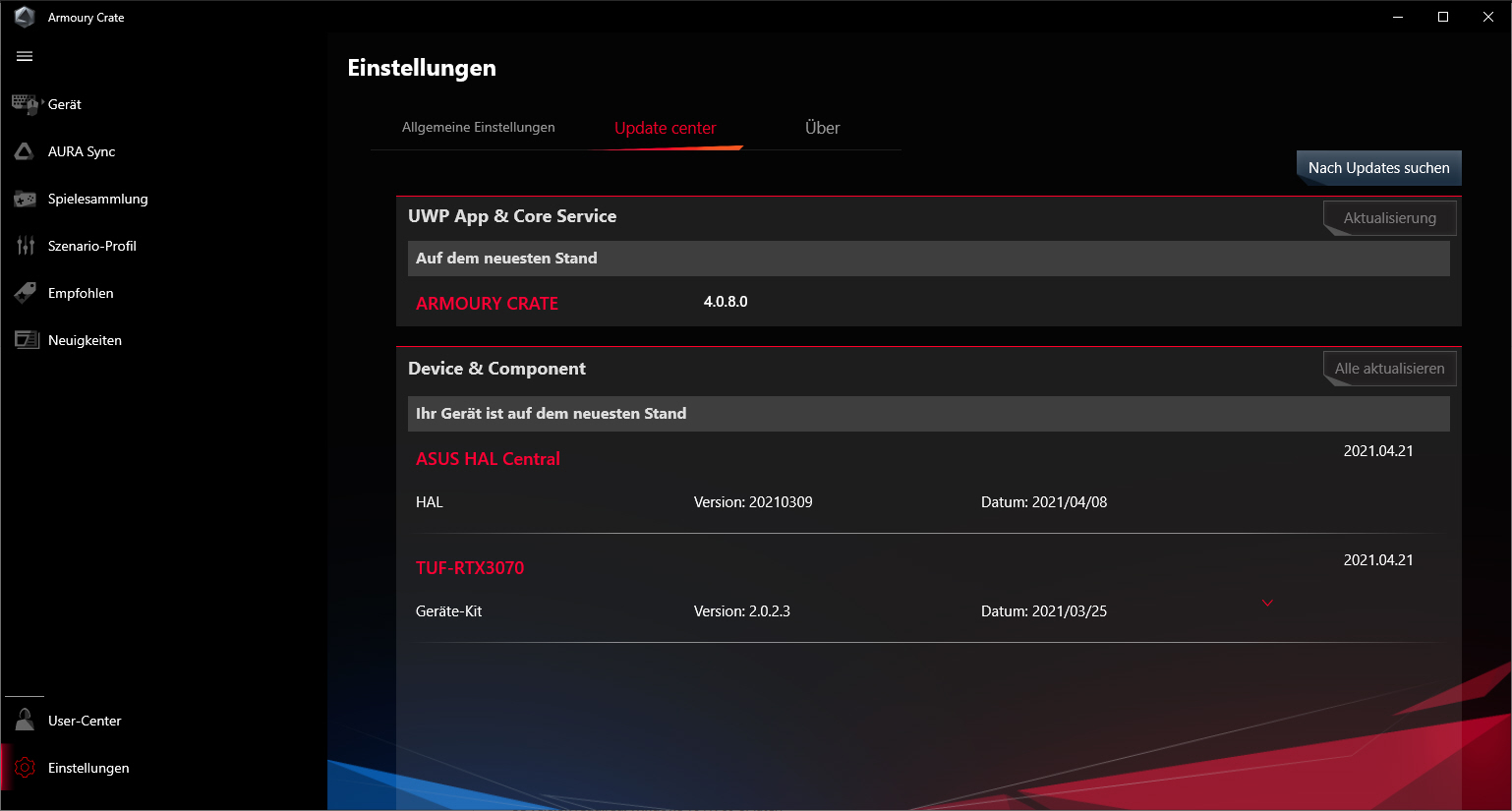This screenshot has width=1512, height=811.
Task: Click TUF-RTX3070 date 2021.04.21
Action: point(1378,560)
